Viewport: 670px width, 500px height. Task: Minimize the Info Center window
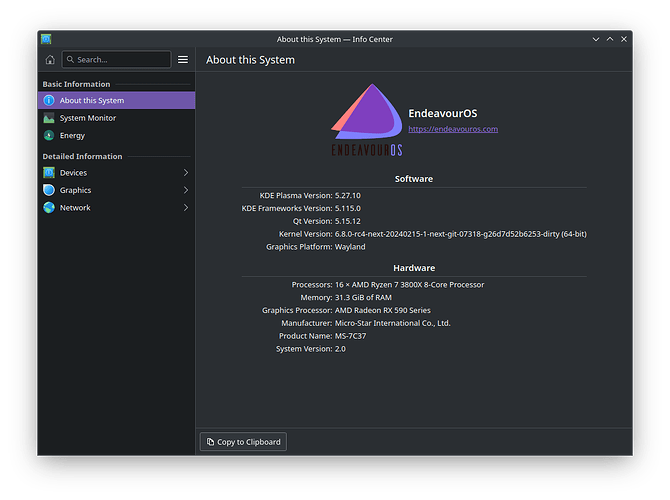[596, 39]
